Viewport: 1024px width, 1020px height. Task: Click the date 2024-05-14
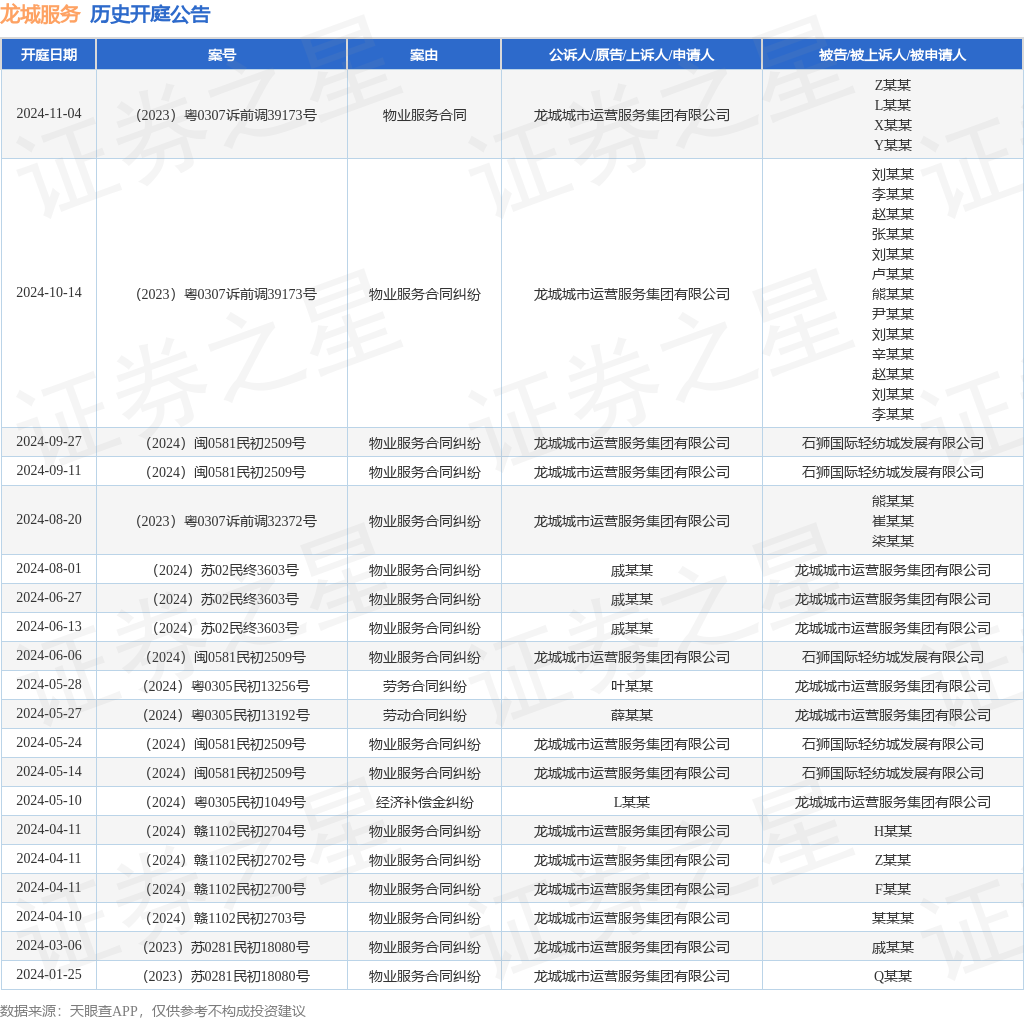click(x=49, y=771)
